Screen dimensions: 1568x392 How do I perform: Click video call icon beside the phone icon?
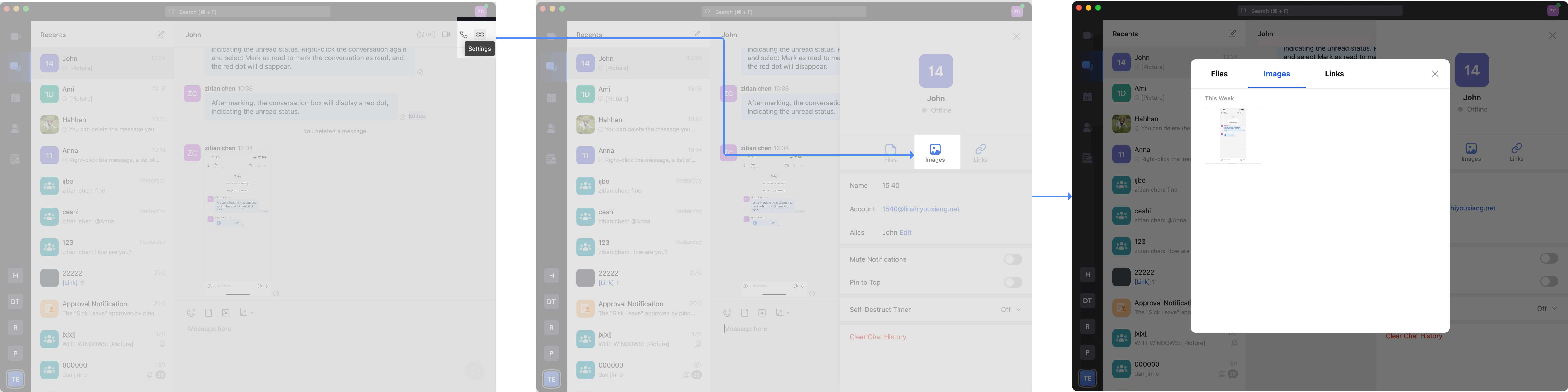446,35
